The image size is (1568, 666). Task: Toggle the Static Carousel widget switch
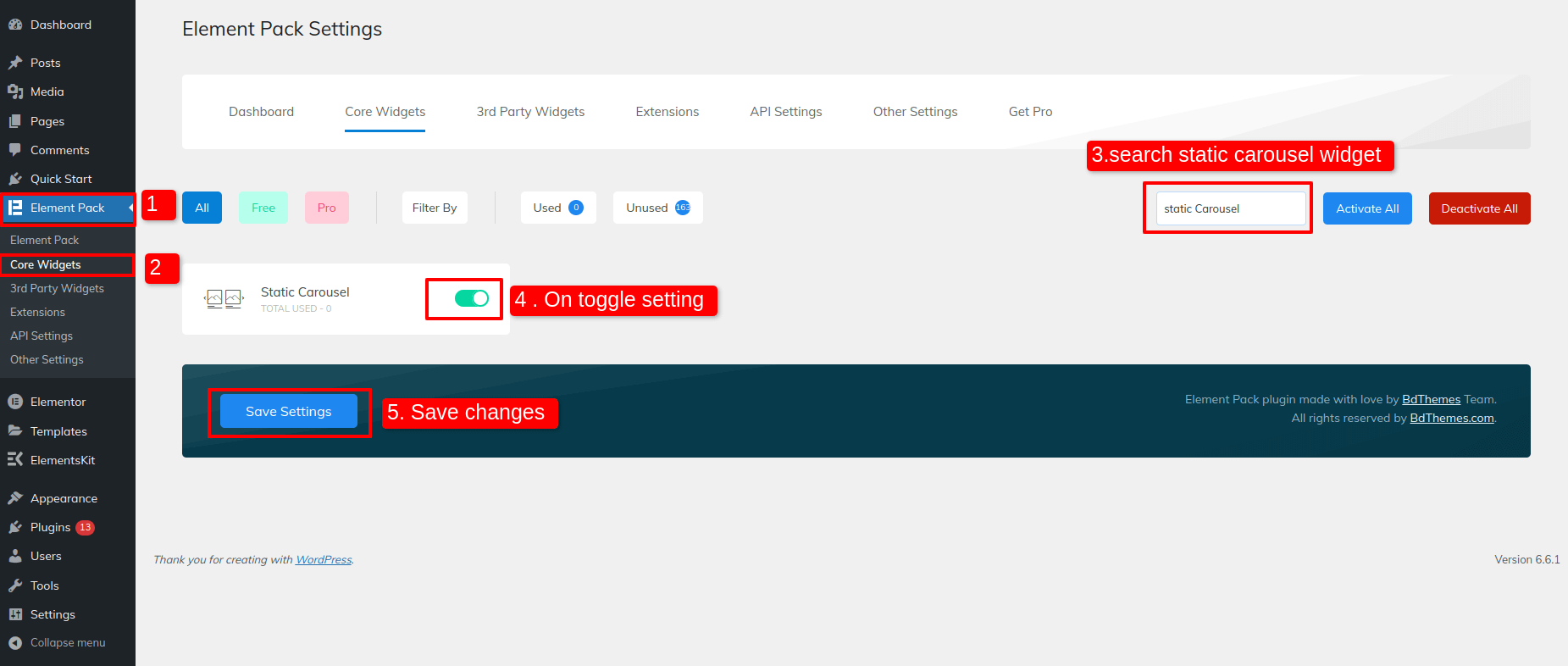pyautogui.click(x=471, y=298)
